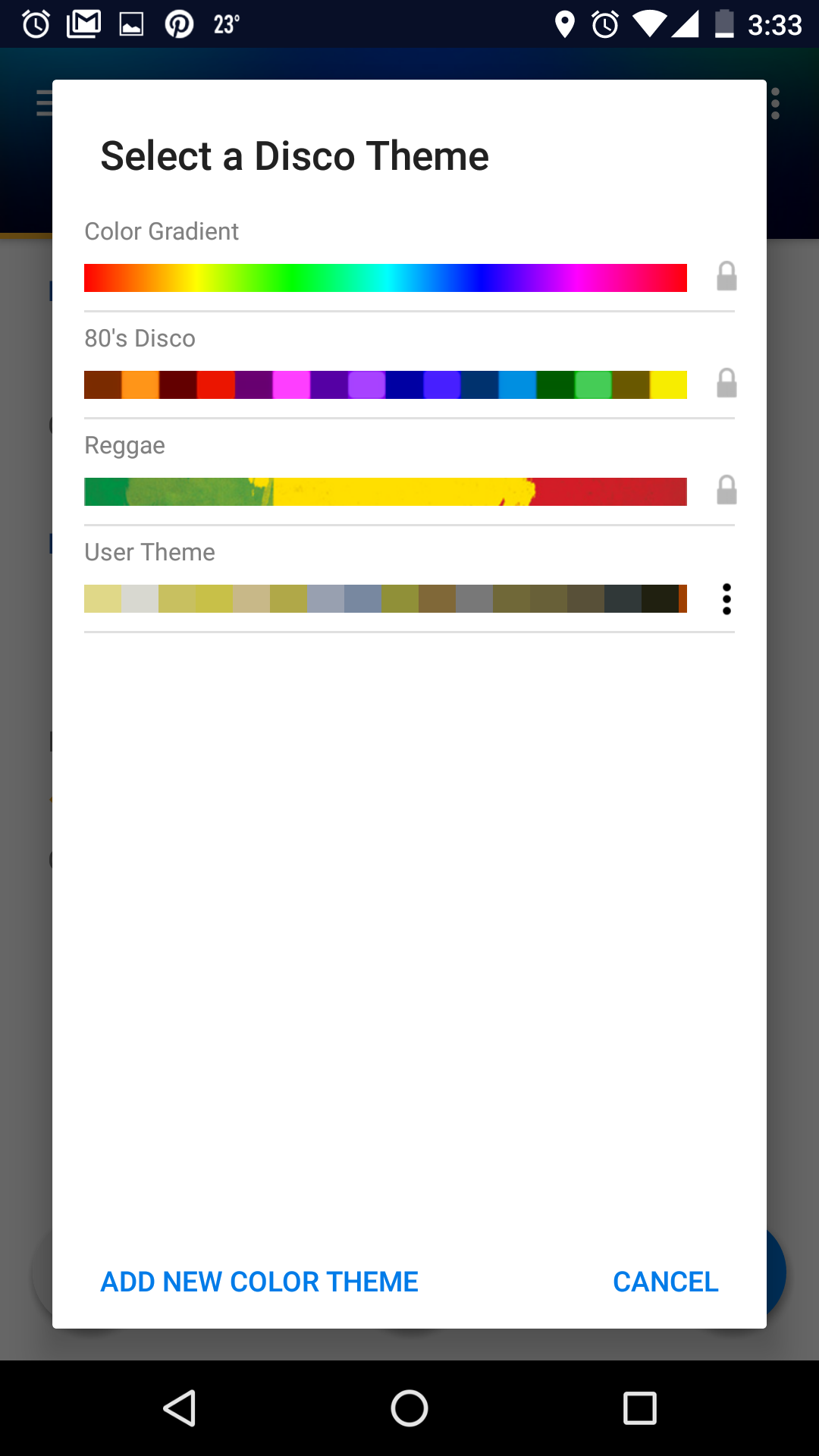Tap the battery icon in status bar
819x1456 pixels.
[x=724, y=24]
